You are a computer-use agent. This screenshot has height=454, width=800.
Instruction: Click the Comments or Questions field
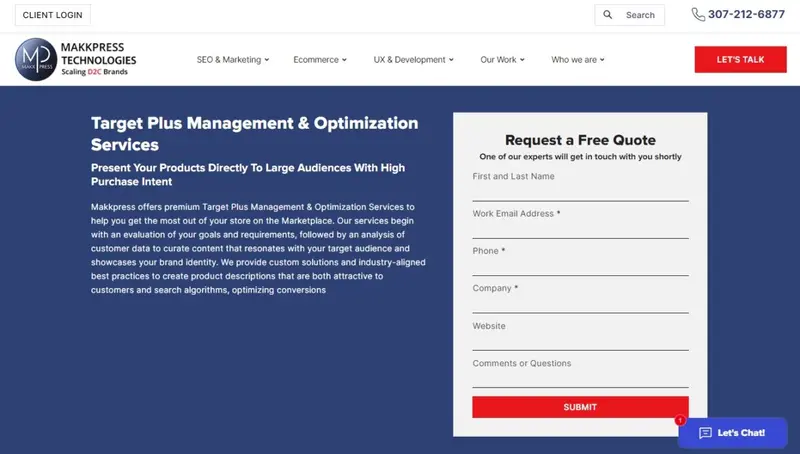580,378
